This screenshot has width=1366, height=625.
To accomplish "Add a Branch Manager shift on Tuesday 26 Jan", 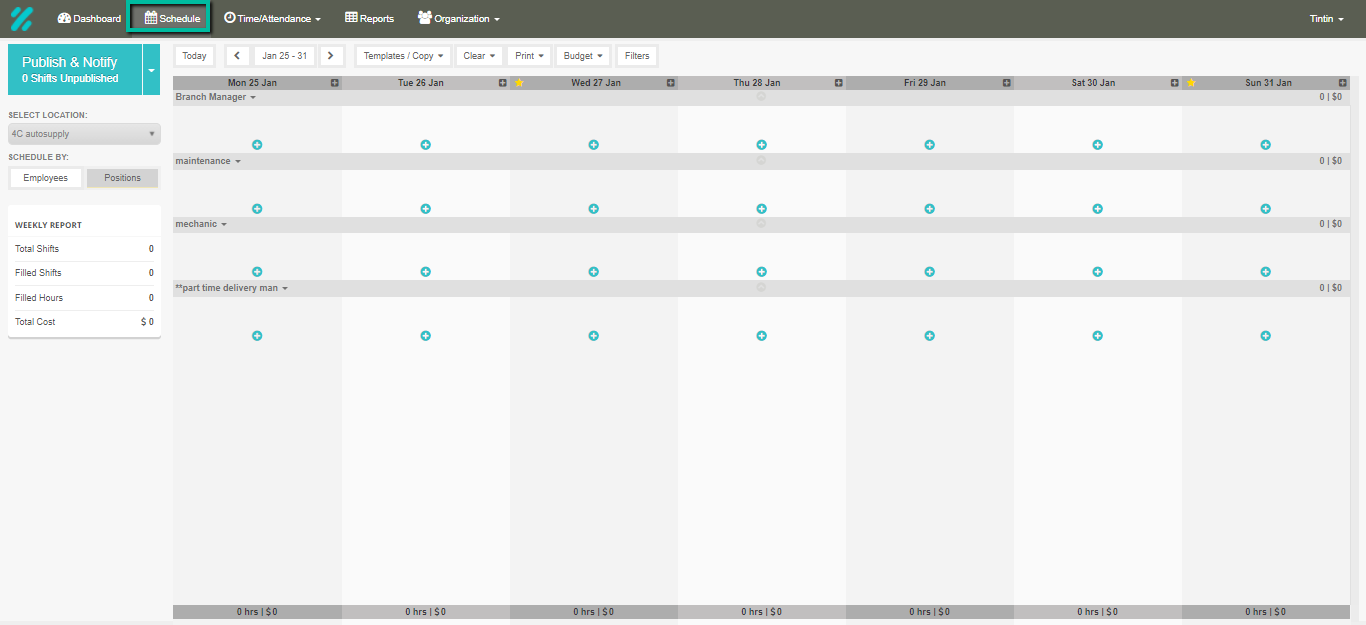I will pyautogui.click(x=425, y=145).
